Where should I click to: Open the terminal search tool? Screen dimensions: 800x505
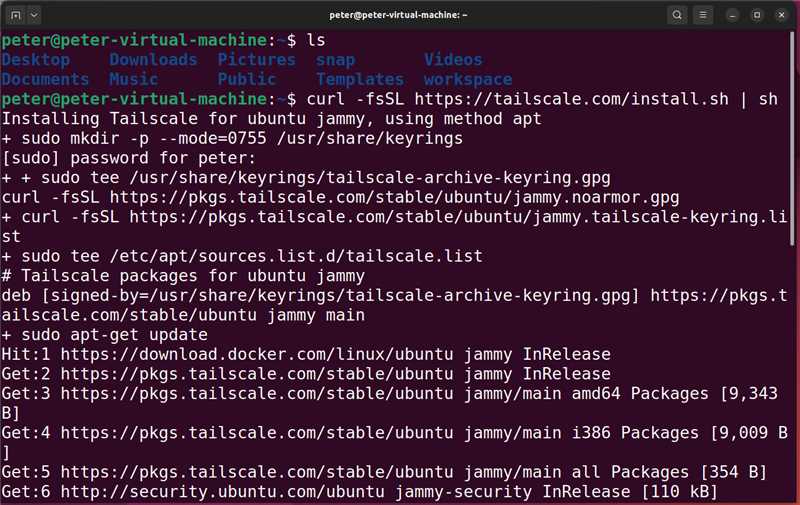pyautogui.click(x=677, y=15)
